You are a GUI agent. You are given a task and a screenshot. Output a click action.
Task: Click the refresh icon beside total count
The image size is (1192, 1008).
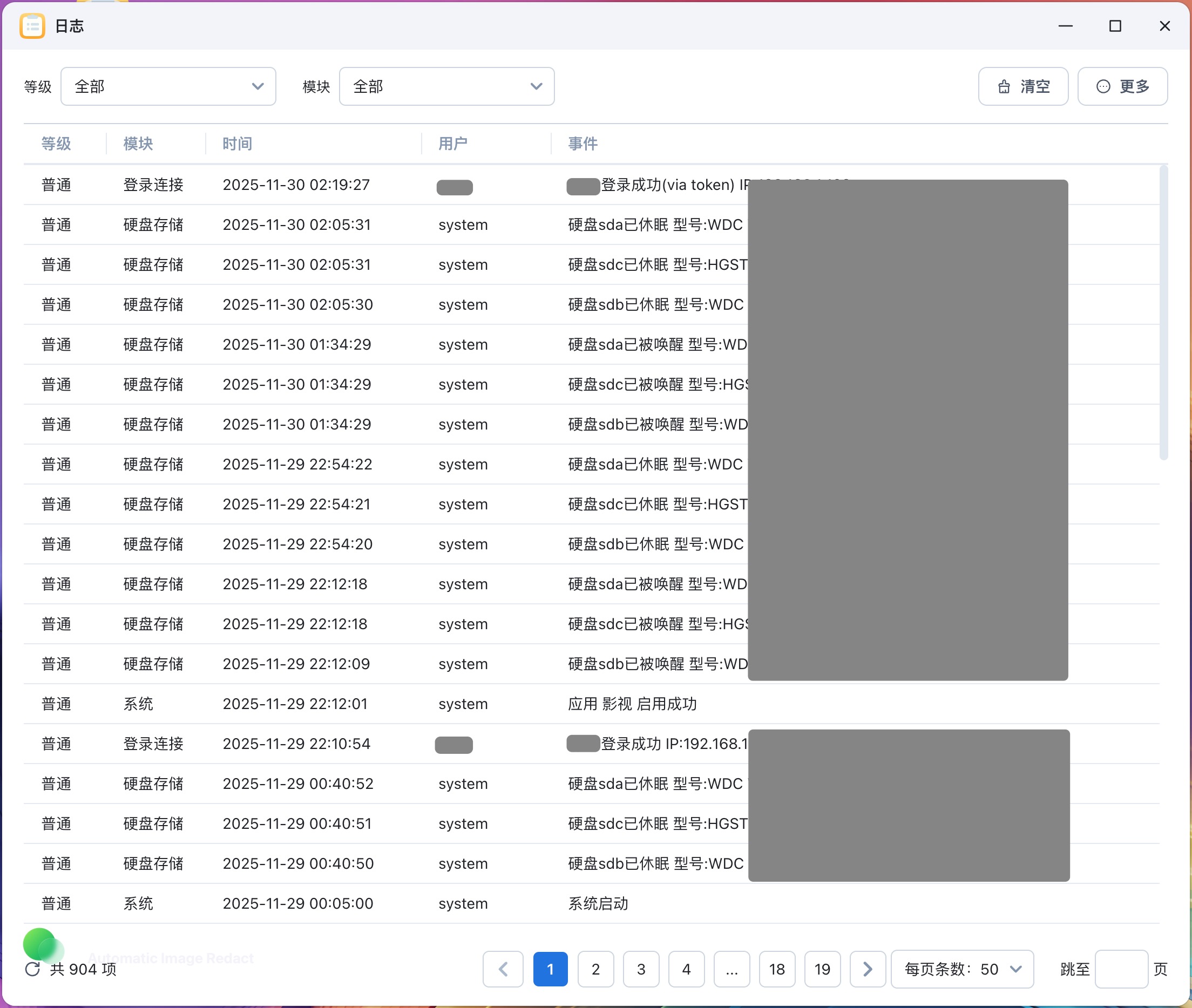pos(32,969)
